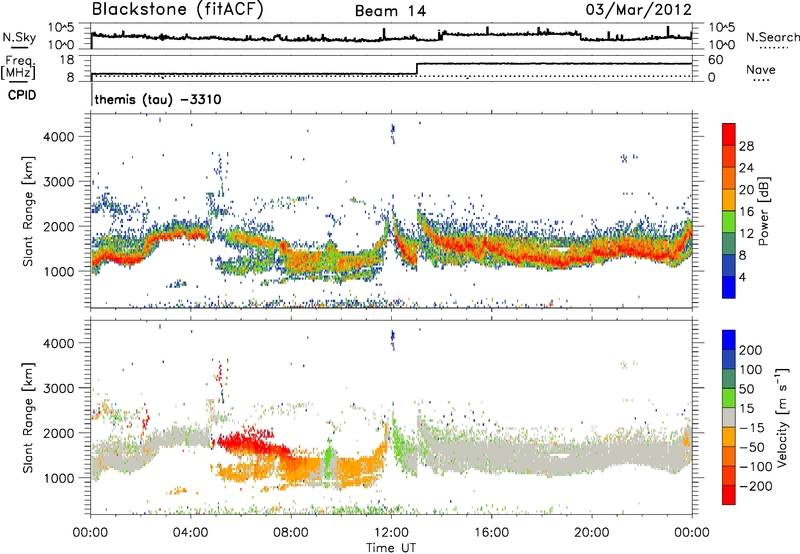The width and height of the screenshot is (800, 554).
Task: Click the '4' tick on power colorbar
Action: [742, 277]
